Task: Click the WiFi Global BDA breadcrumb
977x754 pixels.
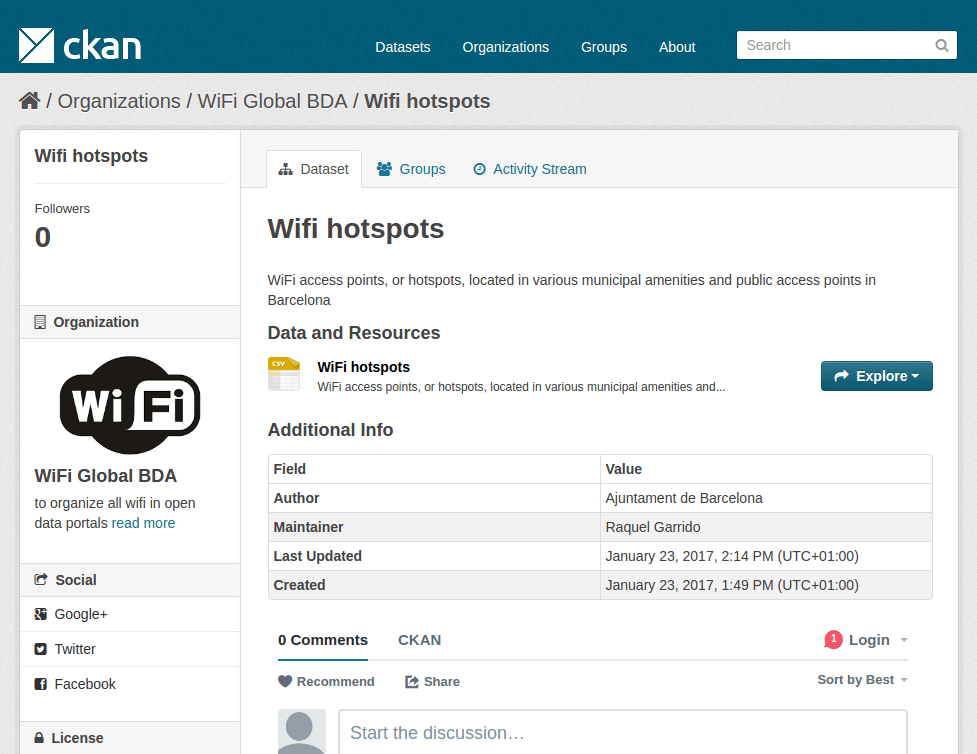Action: [272, 101]
